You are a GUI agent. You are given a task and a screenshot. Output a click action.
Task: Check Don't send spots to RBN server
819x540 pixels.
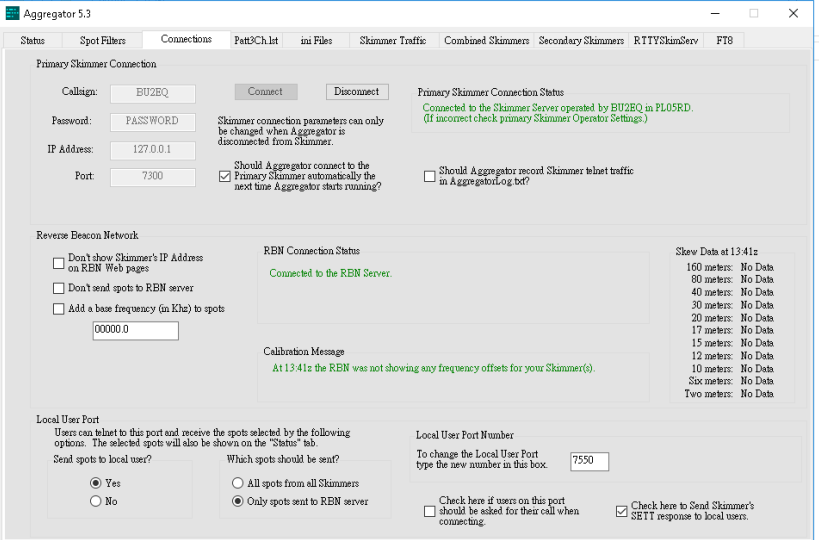pyautogui.click(x=58, y=288)
